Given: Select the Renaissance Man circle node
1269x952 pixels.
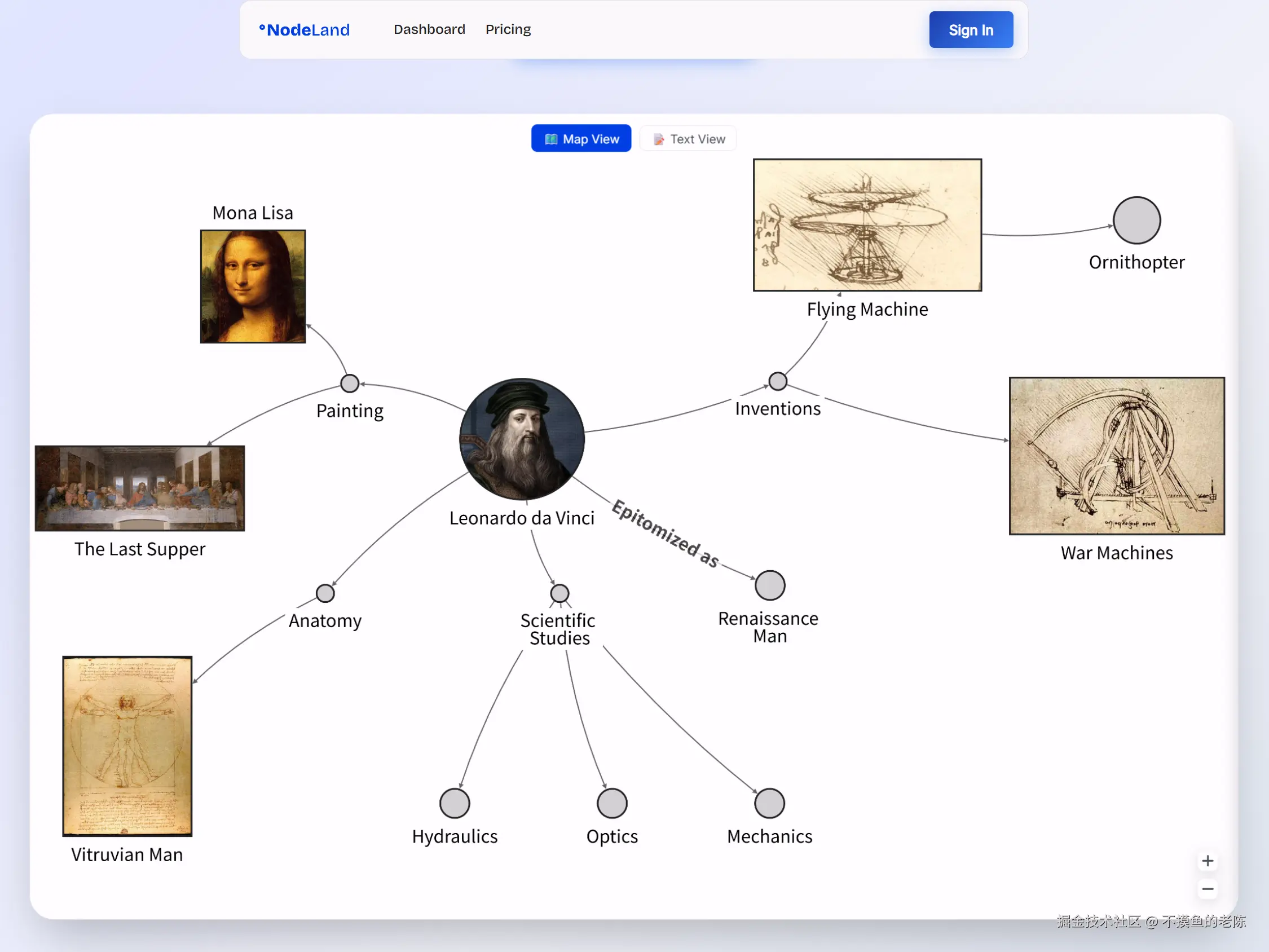Looking at the screenshot, I should coord(769,585).
